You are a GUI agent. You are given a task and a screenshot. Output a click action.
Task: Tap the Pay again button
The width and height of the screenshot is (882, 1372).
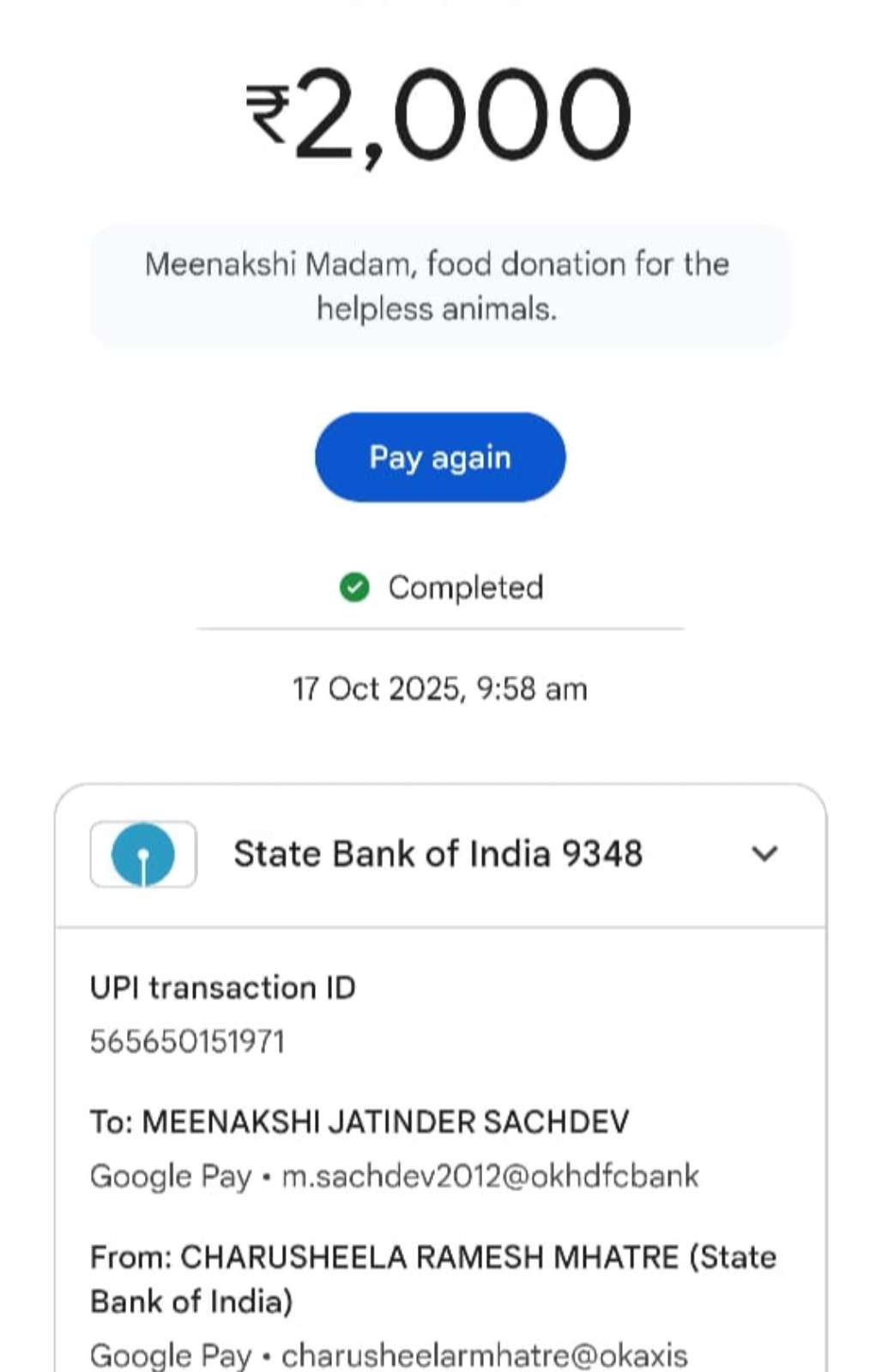point(440,457)
